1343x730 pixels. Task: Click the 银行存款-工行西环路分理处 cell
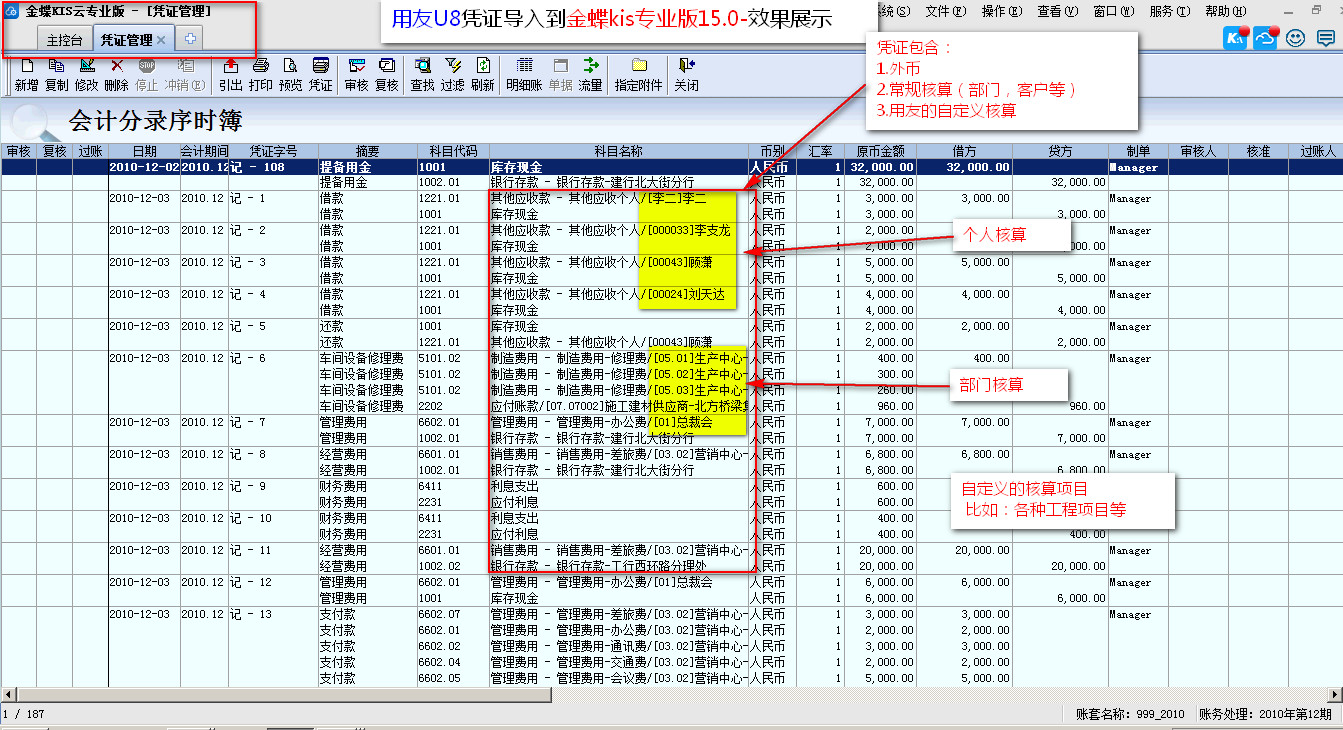pos(619,566)
